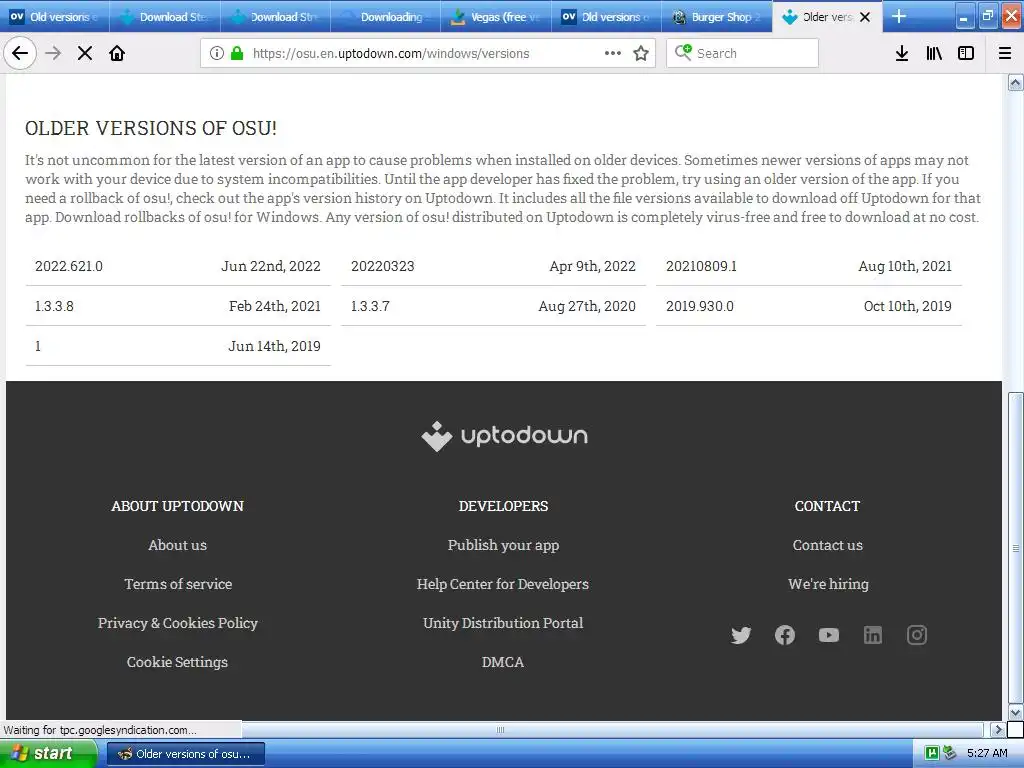1024x768 pixels.
Task: Stop loading the page
Action: tap(85, 54)
